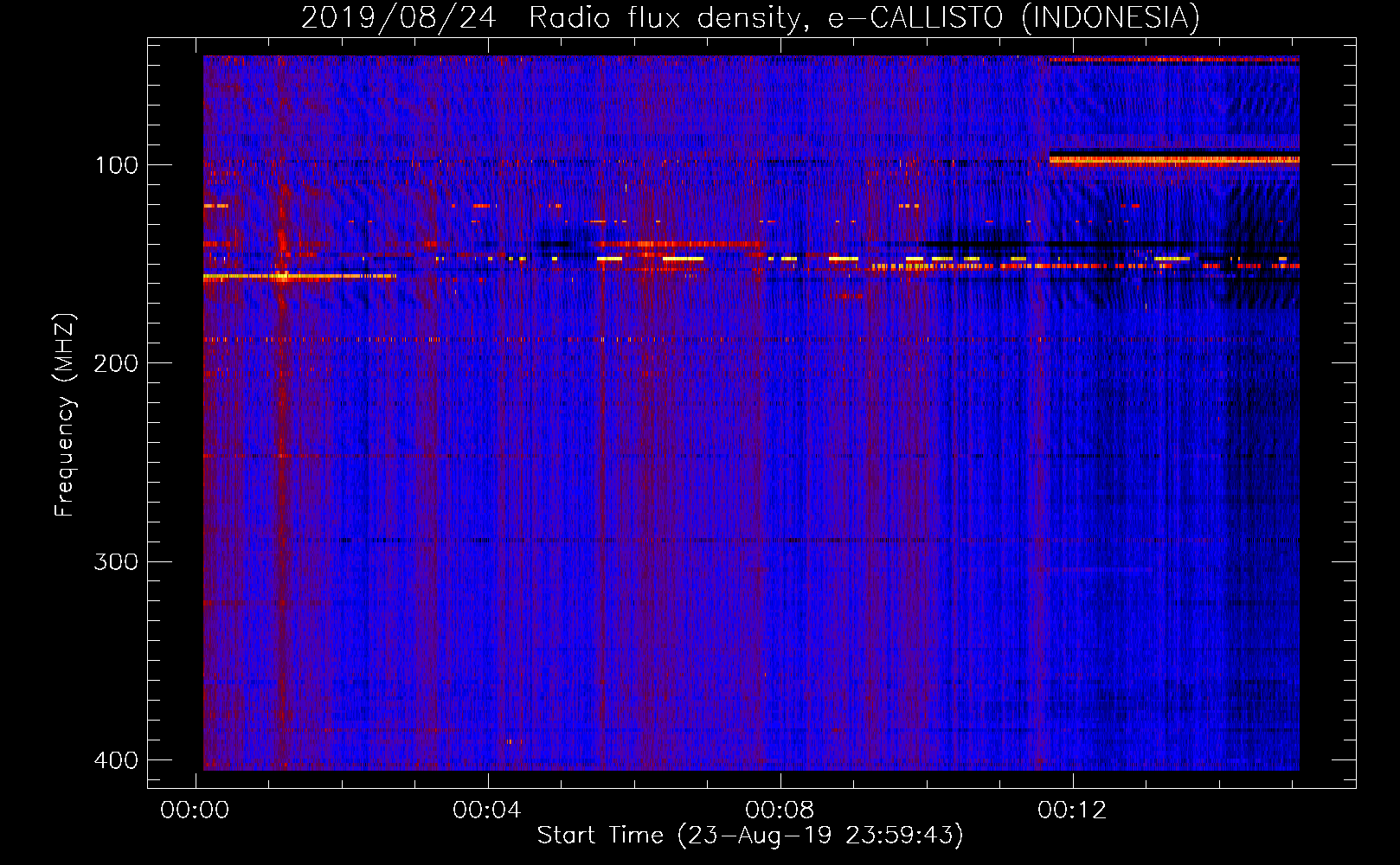The image size is (1400, 865).
Task: Click the plot title 'Radio flux density, e-CALLISTO (INDONESIA)'
Action: (x=864, y=17)
